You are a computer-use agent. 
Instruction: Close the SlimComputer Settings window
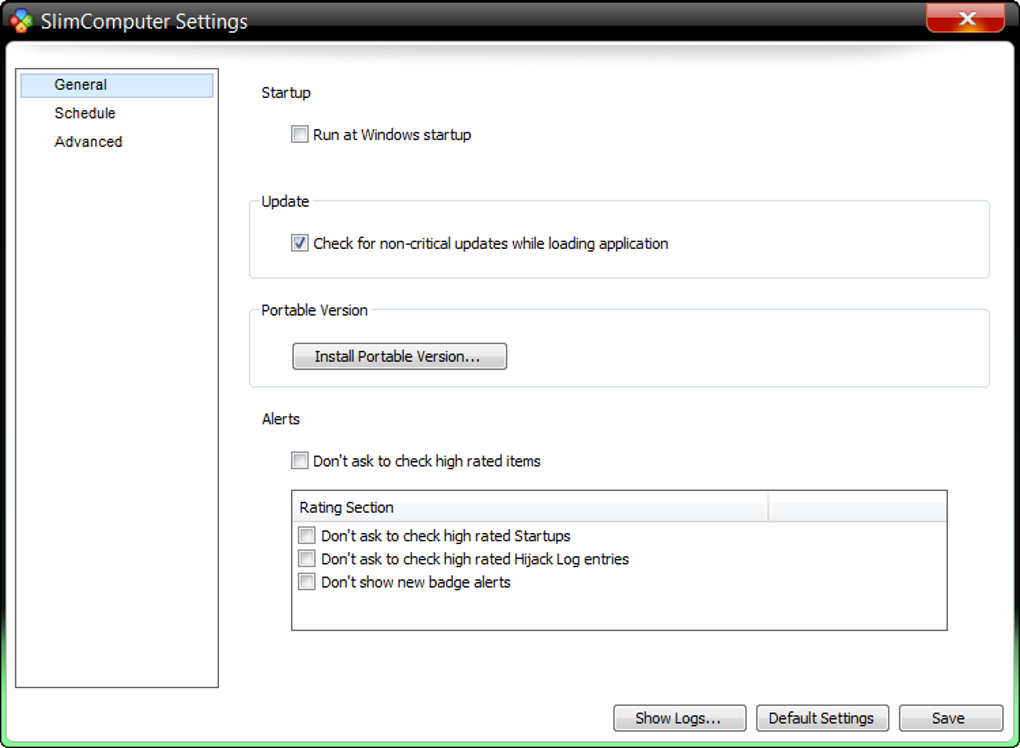(965, 18)
